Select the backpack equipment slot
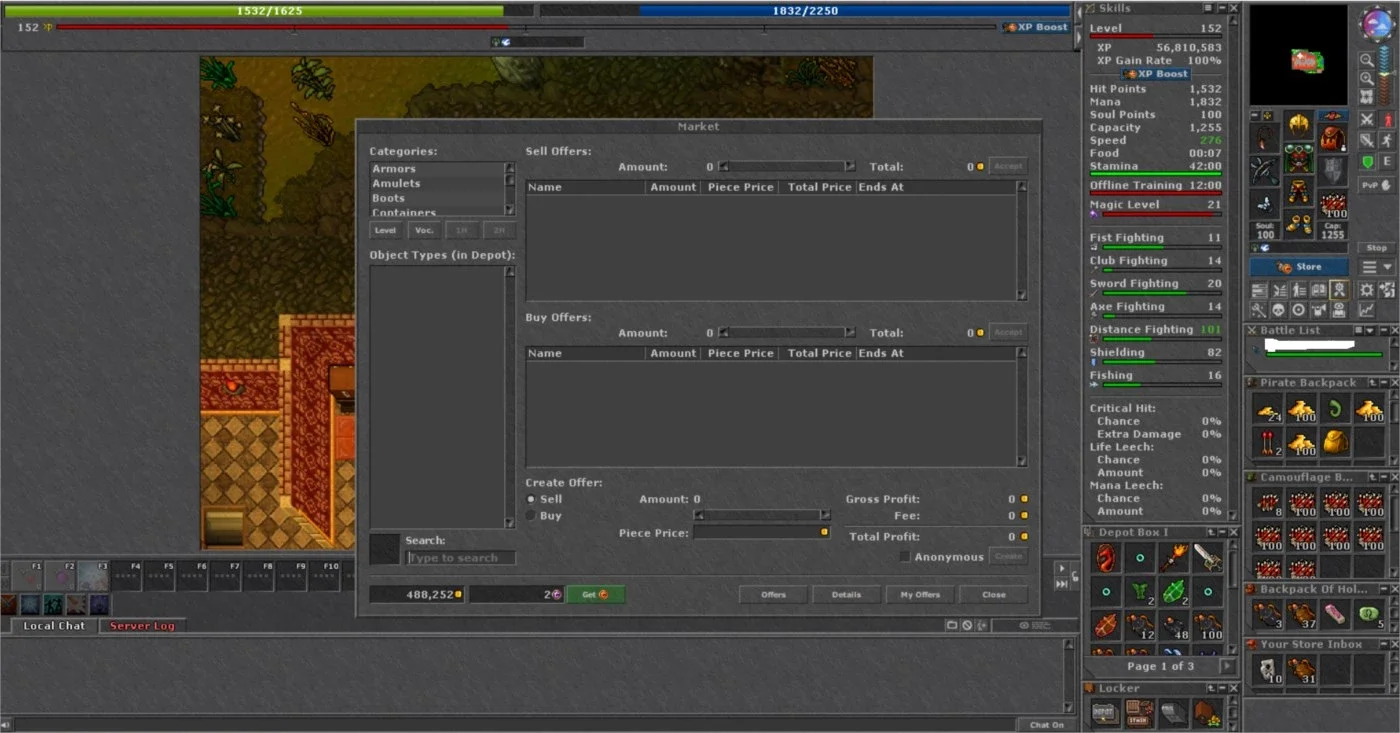This screenshot has width=1400, height=733. (x=1331, y=137)
